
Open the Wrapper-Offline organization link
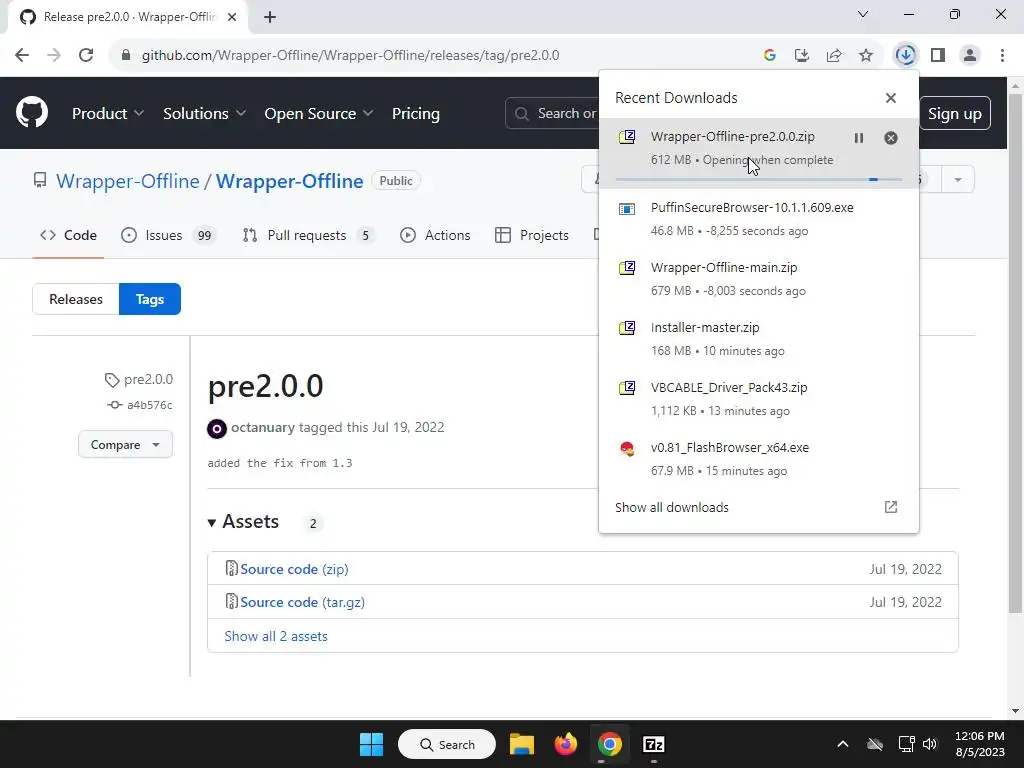[x=128, y=181]
